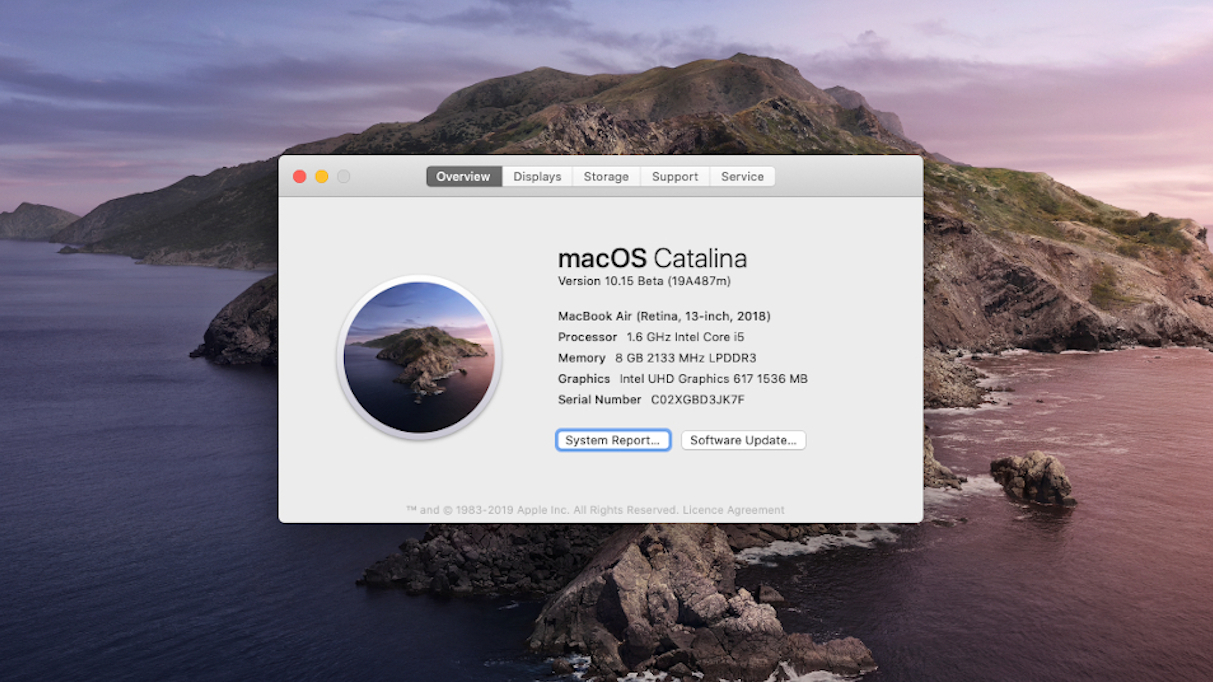The image size is (1213, 682).
Task: Click the macOS Catalina title
Action: (652, 258)
